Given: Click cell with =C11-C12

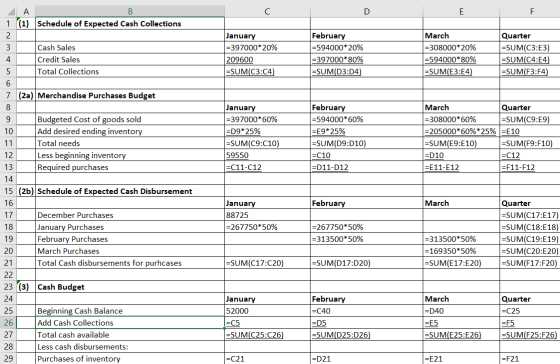Looking at the screenshot, I should tap(268, 167).
